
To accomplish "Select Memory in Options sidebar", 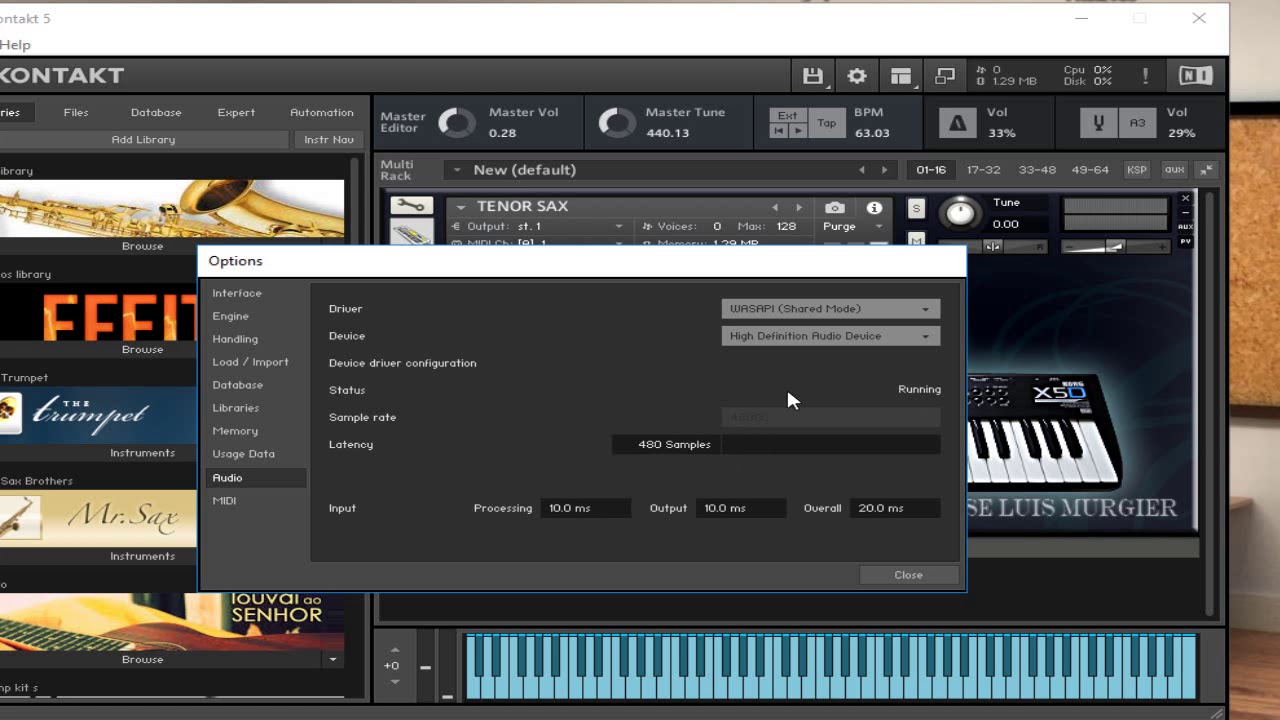I will coord(235,431).
